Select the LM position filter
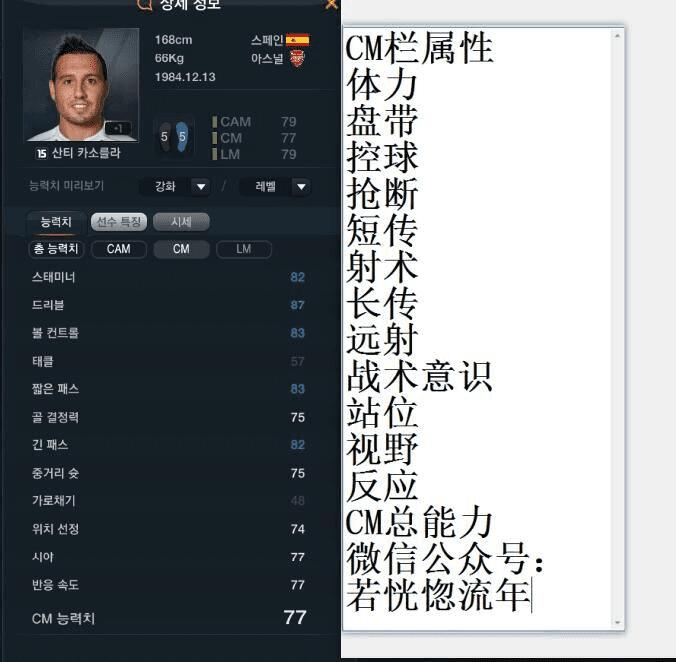The width and height of the screenshot is (676, 662). tap(244, 249)
